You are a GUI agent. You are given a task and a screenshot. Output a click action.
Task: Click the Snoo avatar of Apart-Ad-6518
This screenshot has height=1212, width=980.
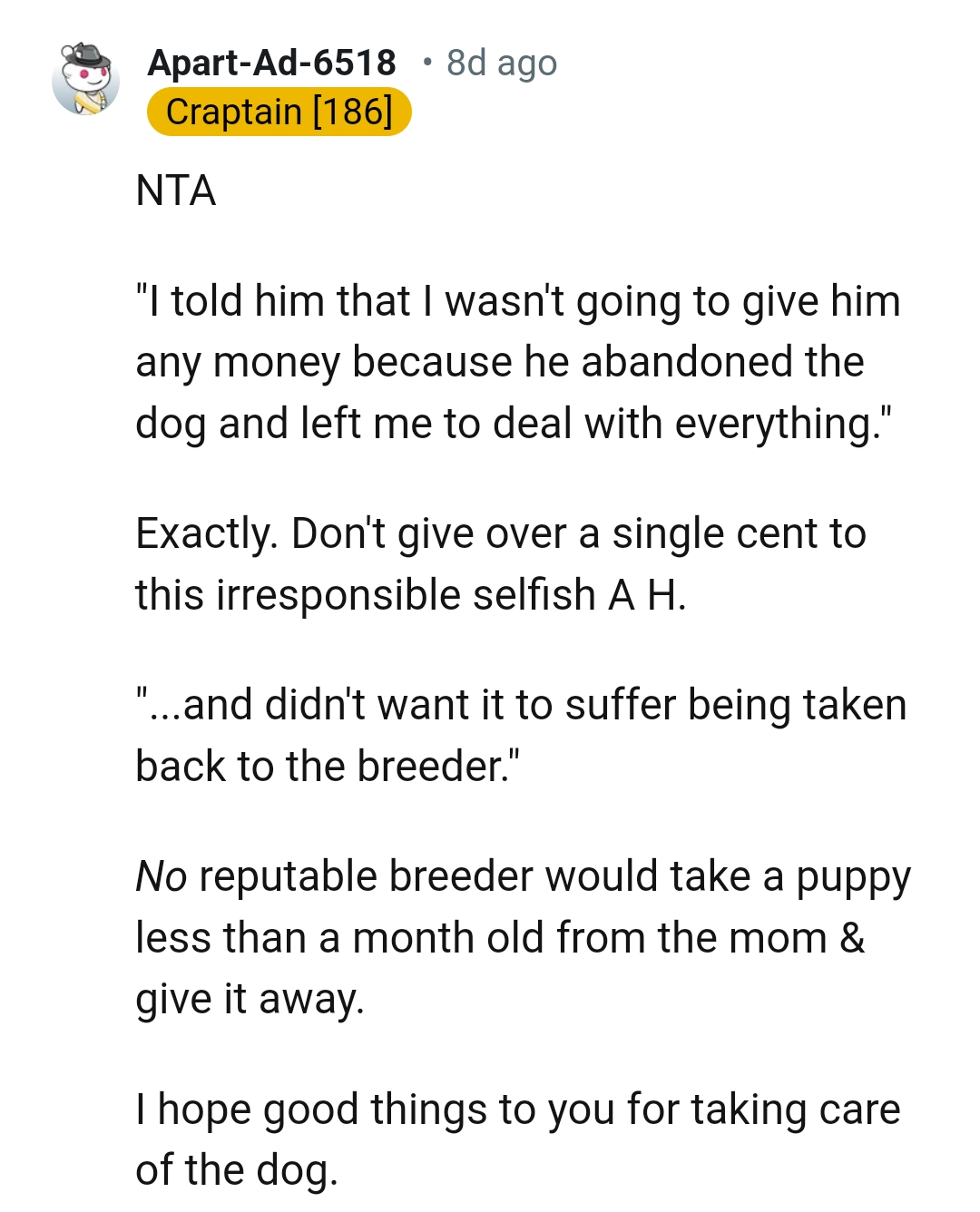pyautogui.click(x=87, y=82)
